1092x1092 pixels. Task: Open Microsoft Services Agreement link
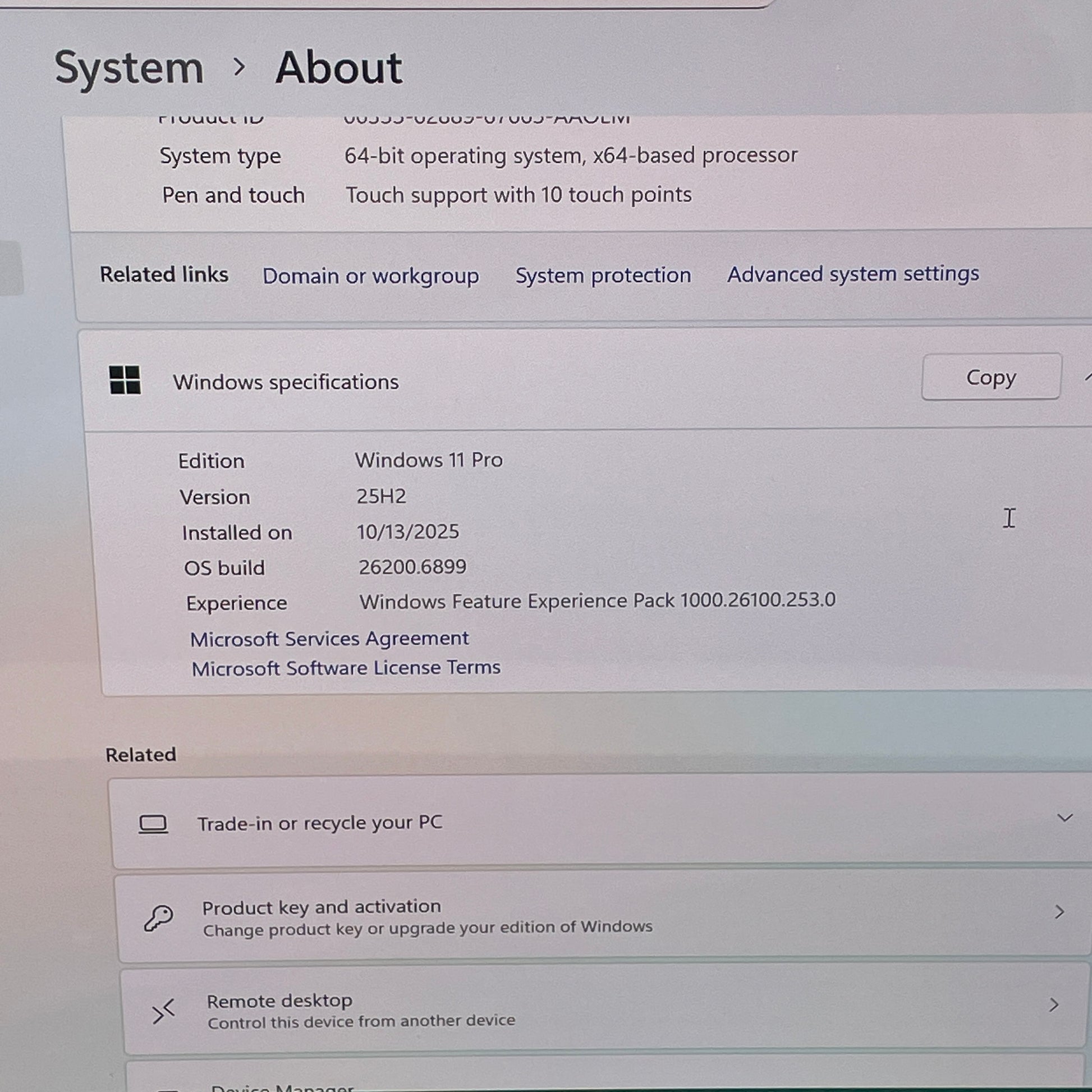tap(329, 639)
